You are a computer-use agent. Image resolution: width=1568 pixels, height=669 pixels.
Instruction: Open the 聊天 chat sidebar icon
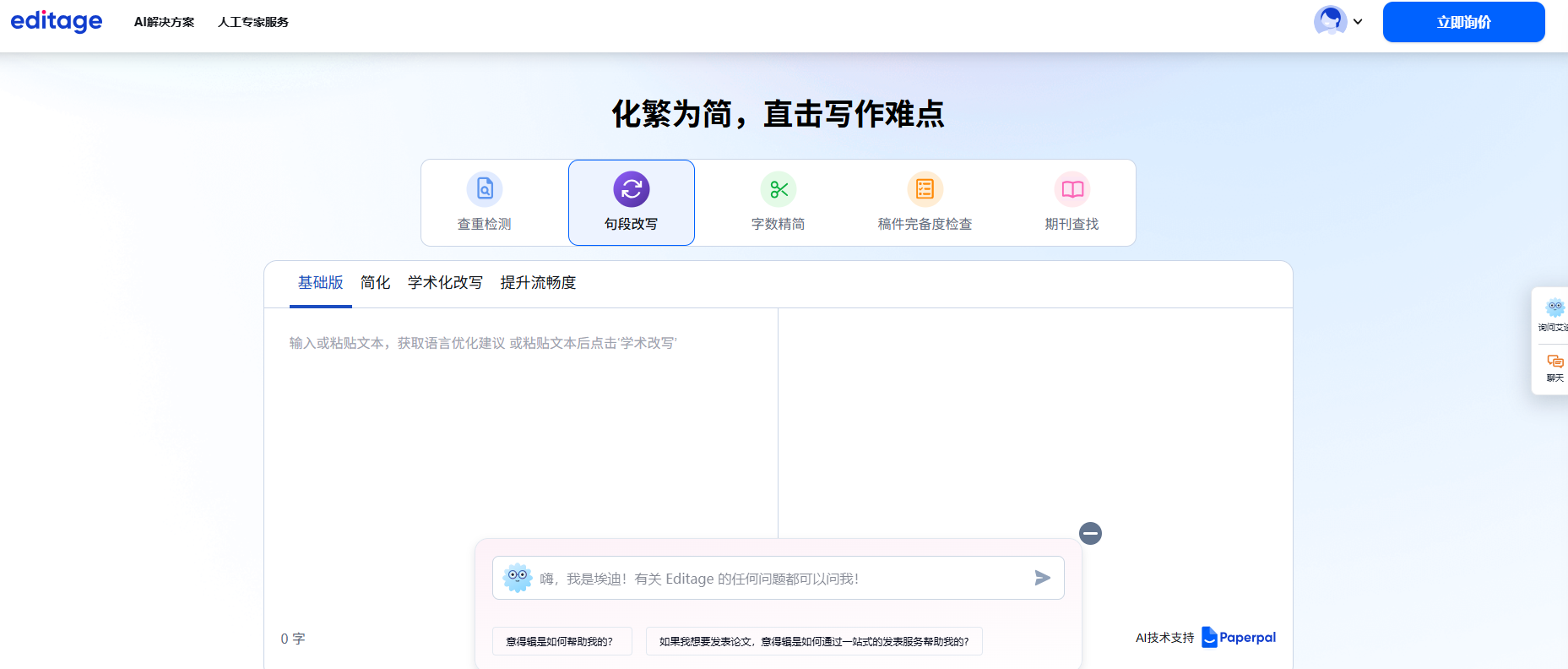(x=1554, y=366)
